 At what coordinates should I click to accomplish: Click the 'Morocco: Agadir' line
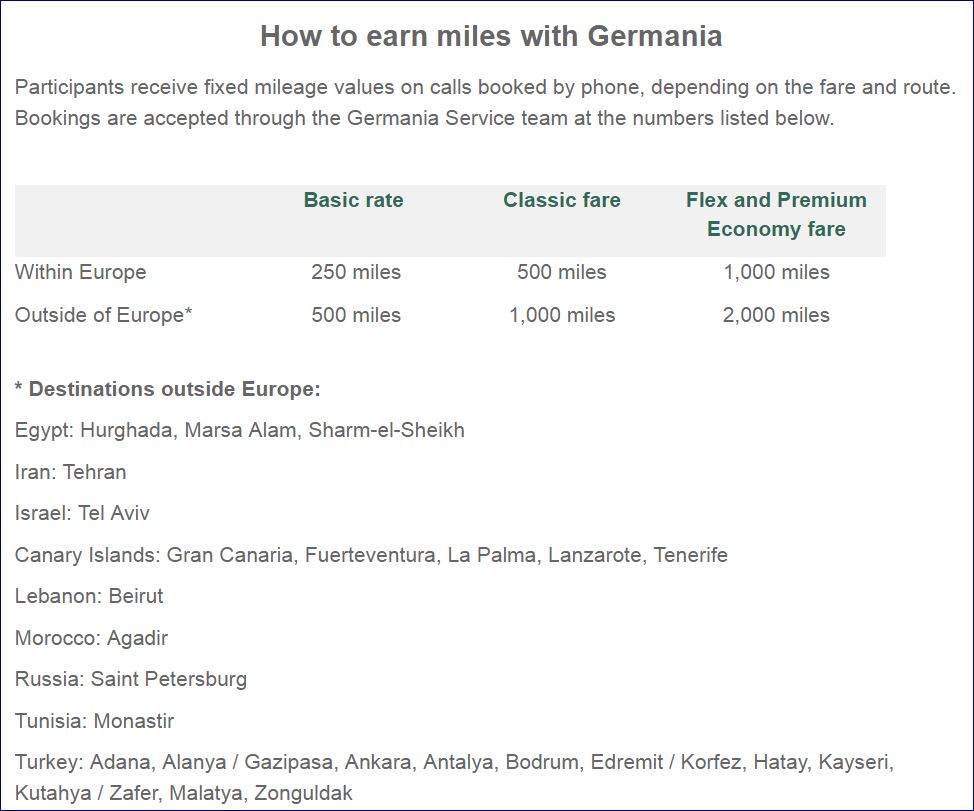coord(91,638)
